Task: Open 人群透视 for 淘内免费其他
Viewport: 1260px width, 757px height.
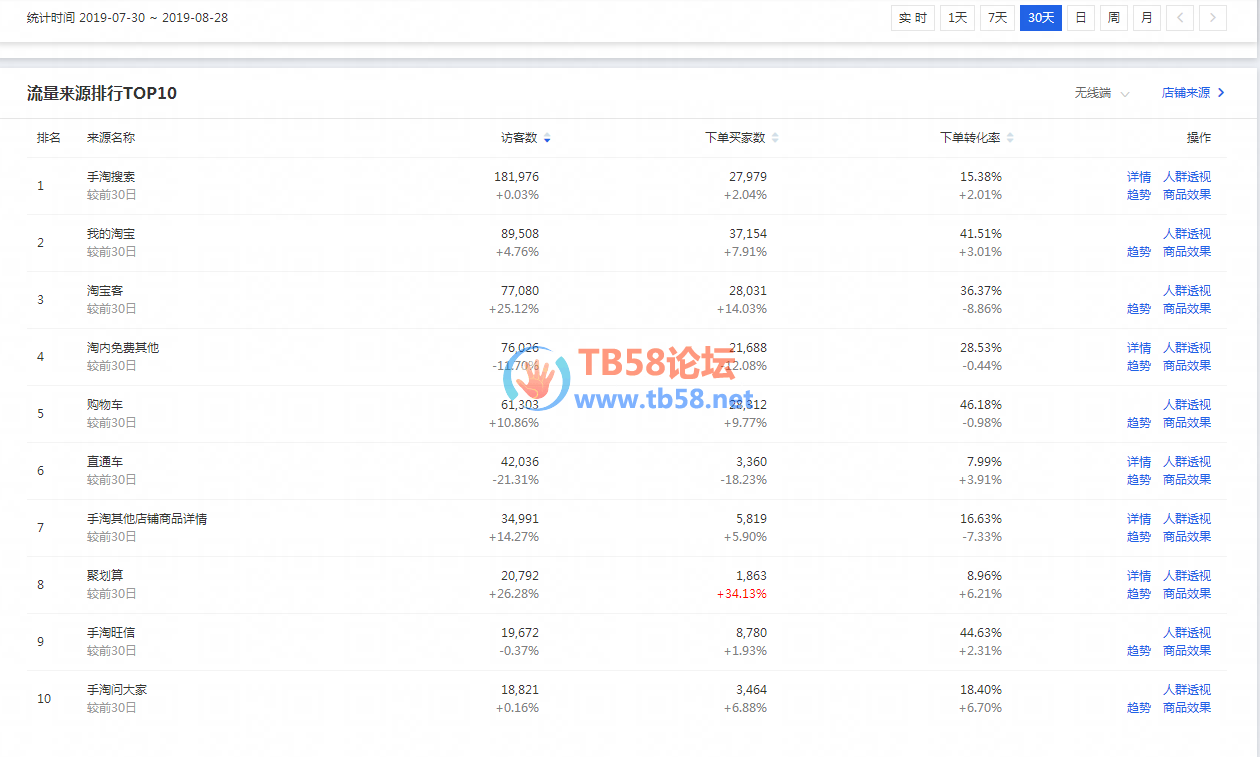Action: coord(1187,348)
